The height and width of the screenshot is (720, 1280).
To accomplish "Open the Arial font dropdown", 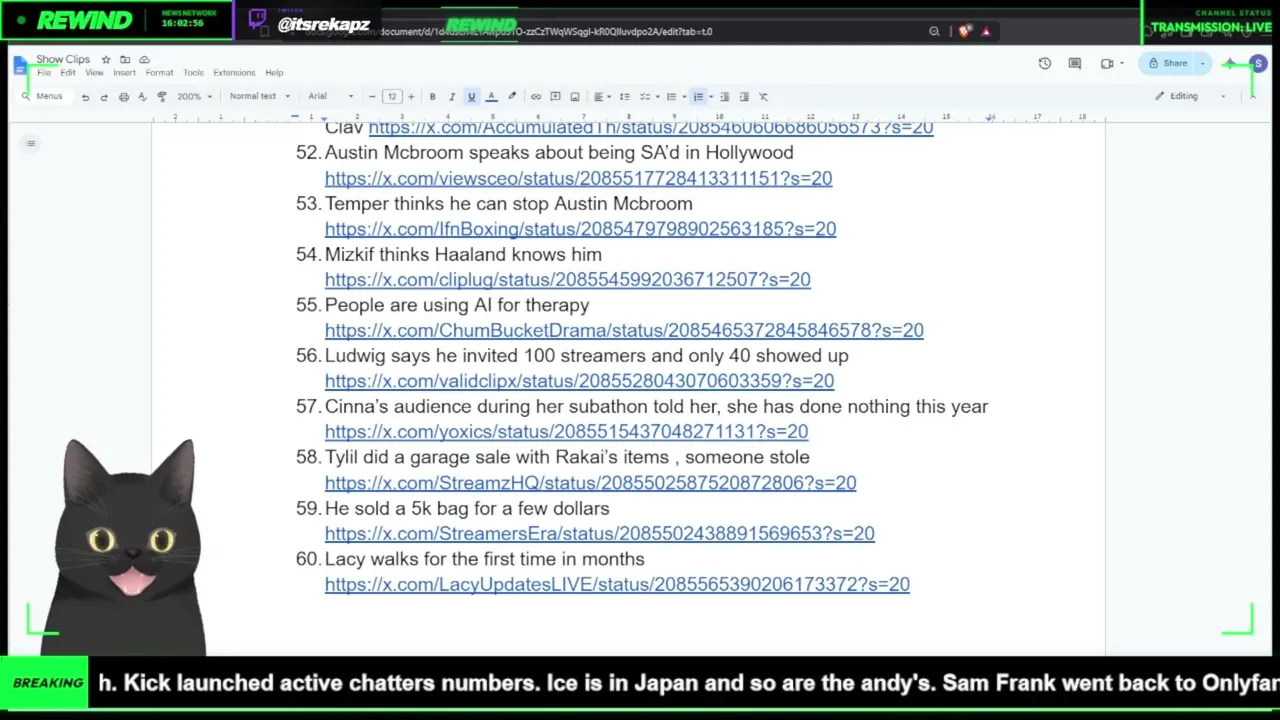I will 330,97.
